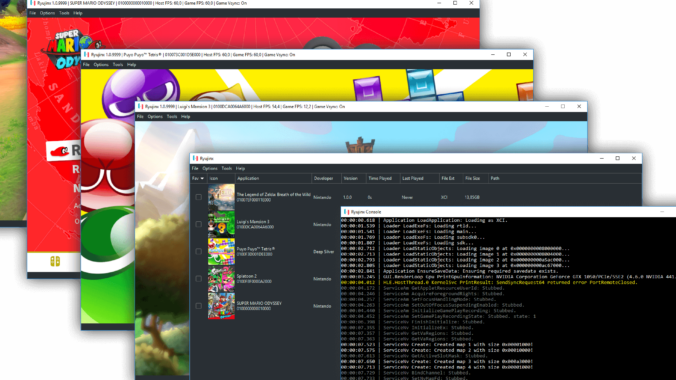Toggle favorite checkbox for Luigi's Mansion 3

(198, 224)
